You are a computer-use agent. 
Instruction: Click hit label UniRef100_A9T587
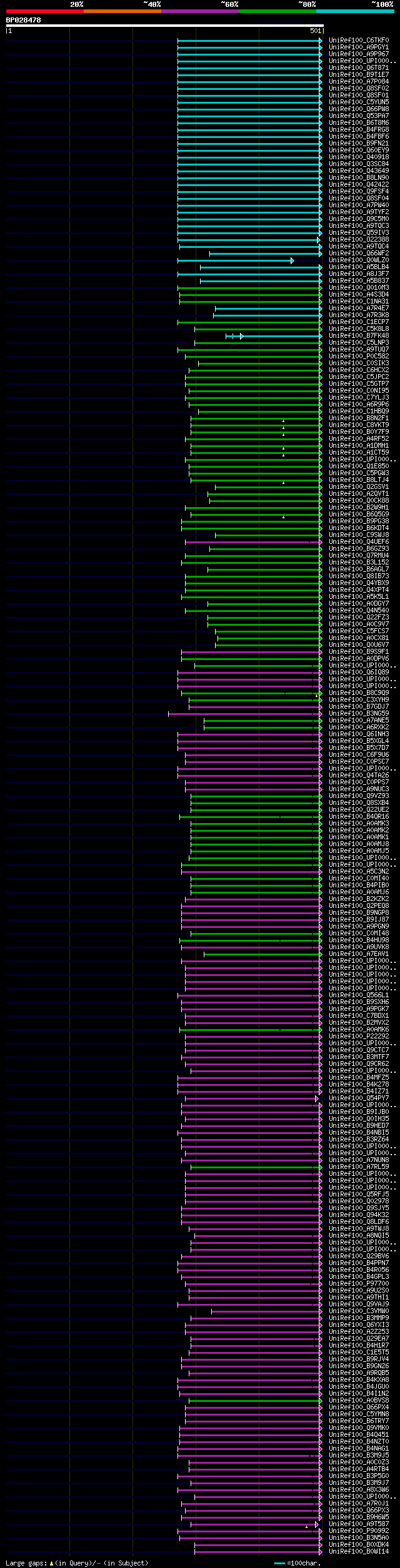[359, 1524]
